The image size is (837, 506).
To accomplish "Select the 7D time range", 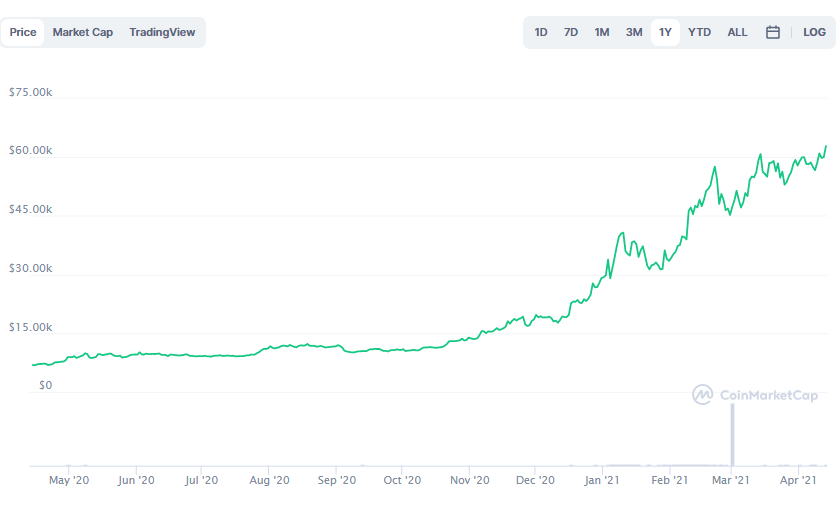I will click(571, 32).
